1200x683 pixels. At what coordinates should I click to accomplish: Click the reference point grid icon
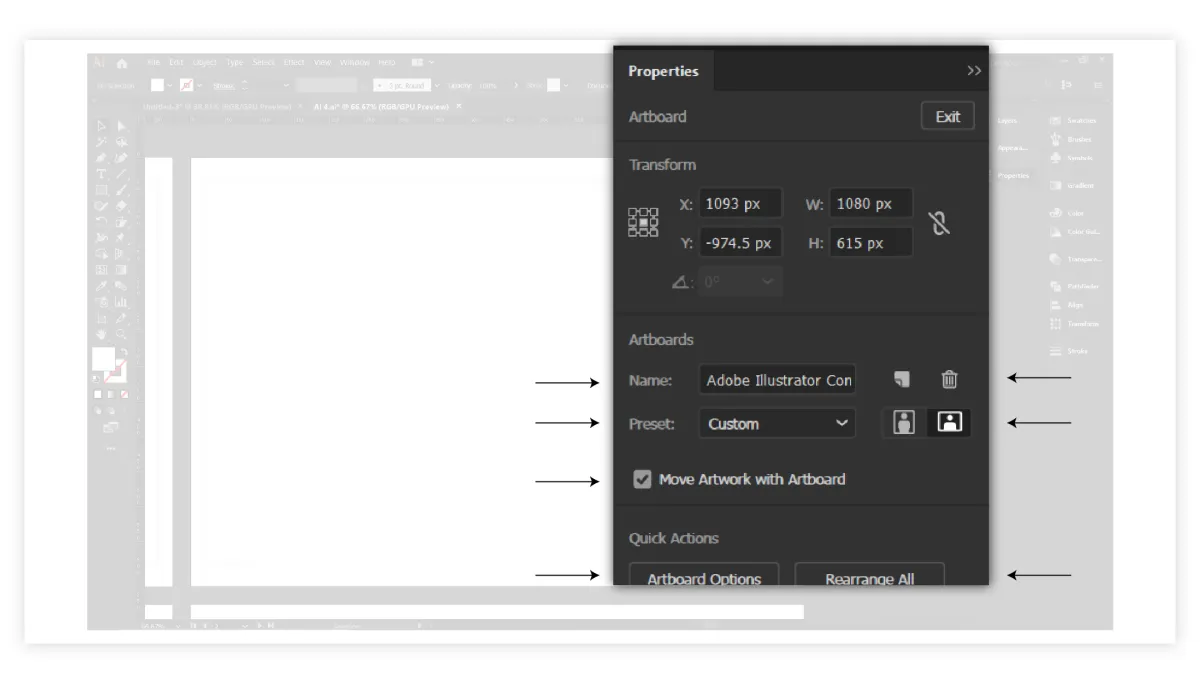click(x=643, y=222)
